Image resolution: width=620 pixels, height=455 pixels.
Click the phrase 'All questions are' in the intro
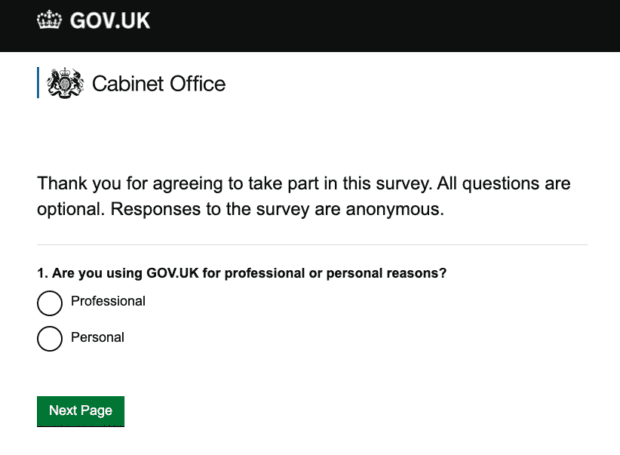(x=504, y=183)
